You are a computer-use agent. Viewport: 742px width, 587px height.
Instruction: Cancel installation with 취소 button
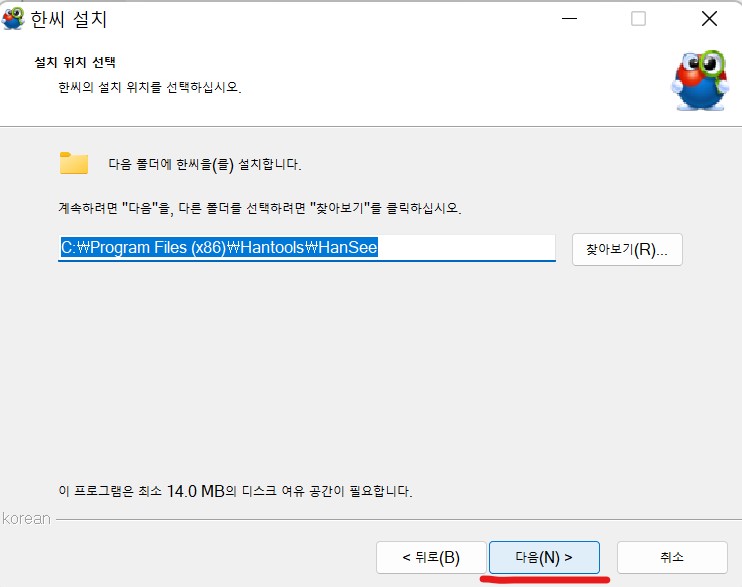coord(672,557)
